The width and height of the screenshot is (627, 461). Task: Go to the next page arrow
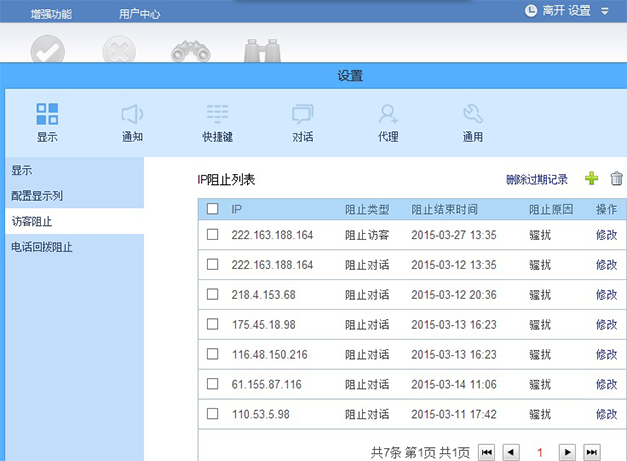point(567,452)
